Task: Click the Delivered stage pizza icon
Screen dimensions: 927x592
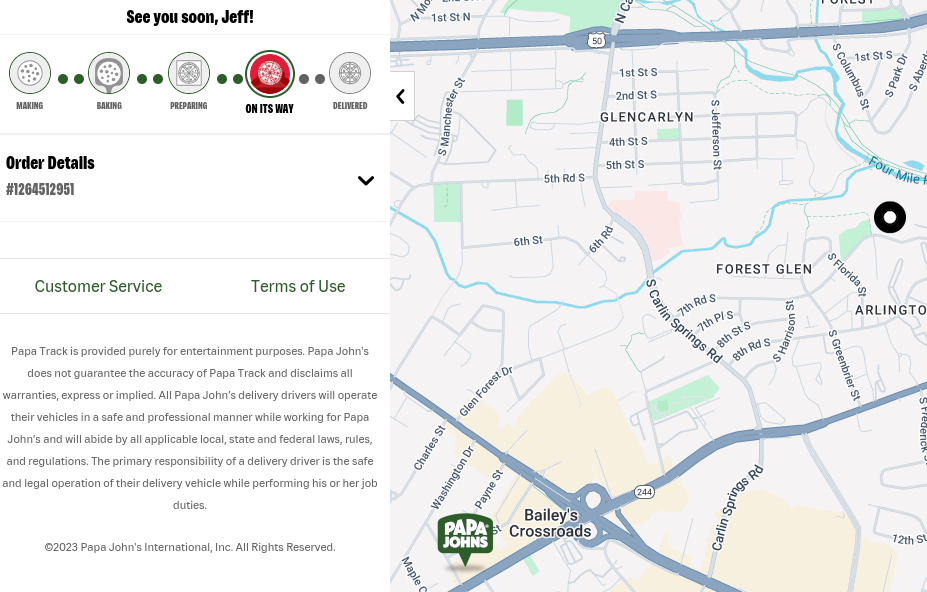Action: (350, 73)
